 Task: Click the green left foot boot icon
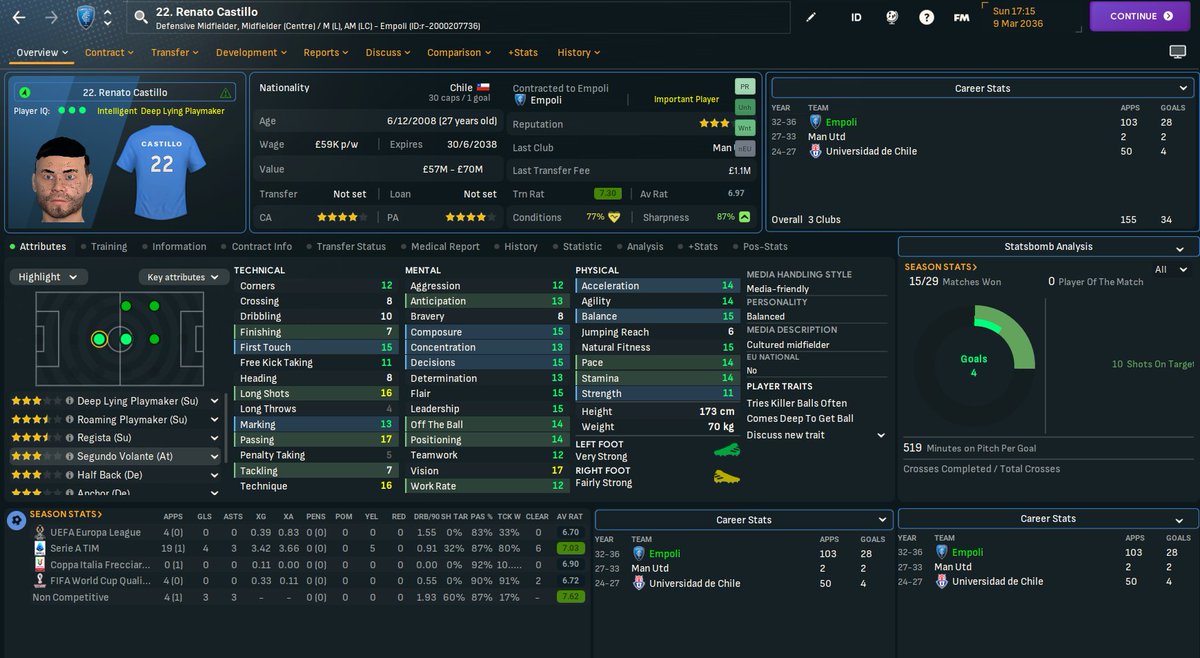click(x=727, y=450)
